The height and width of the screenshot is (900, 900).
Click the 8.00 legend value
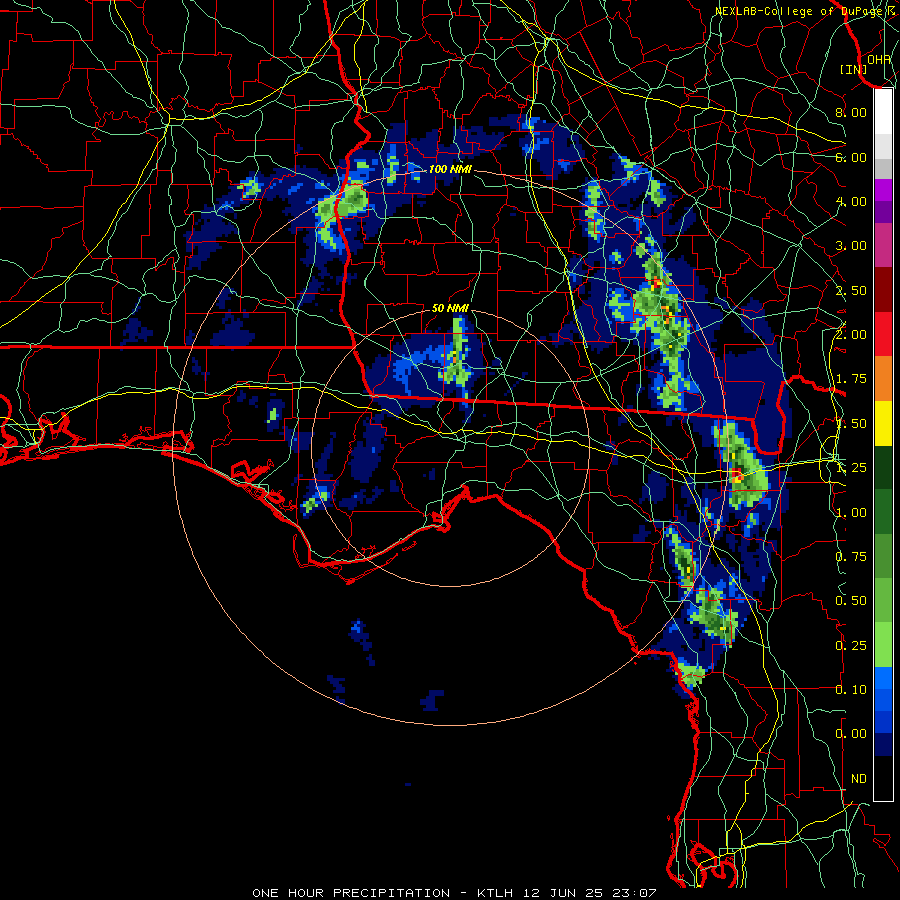coord(851,112)
